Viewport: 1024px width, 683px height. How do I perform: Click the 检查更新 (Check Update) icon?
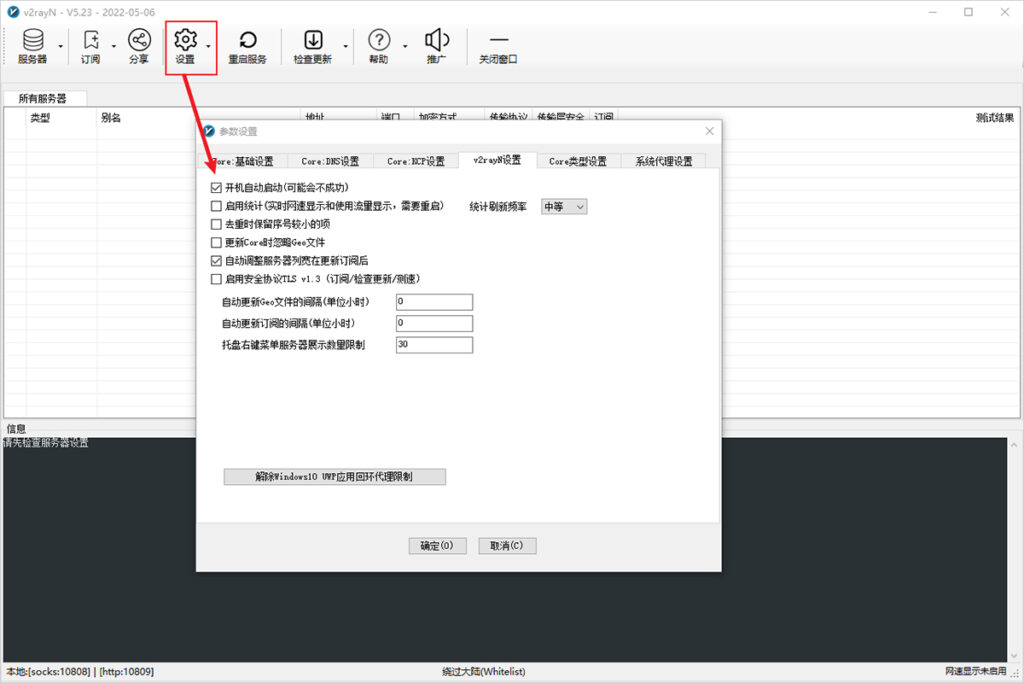pos(315,45)
